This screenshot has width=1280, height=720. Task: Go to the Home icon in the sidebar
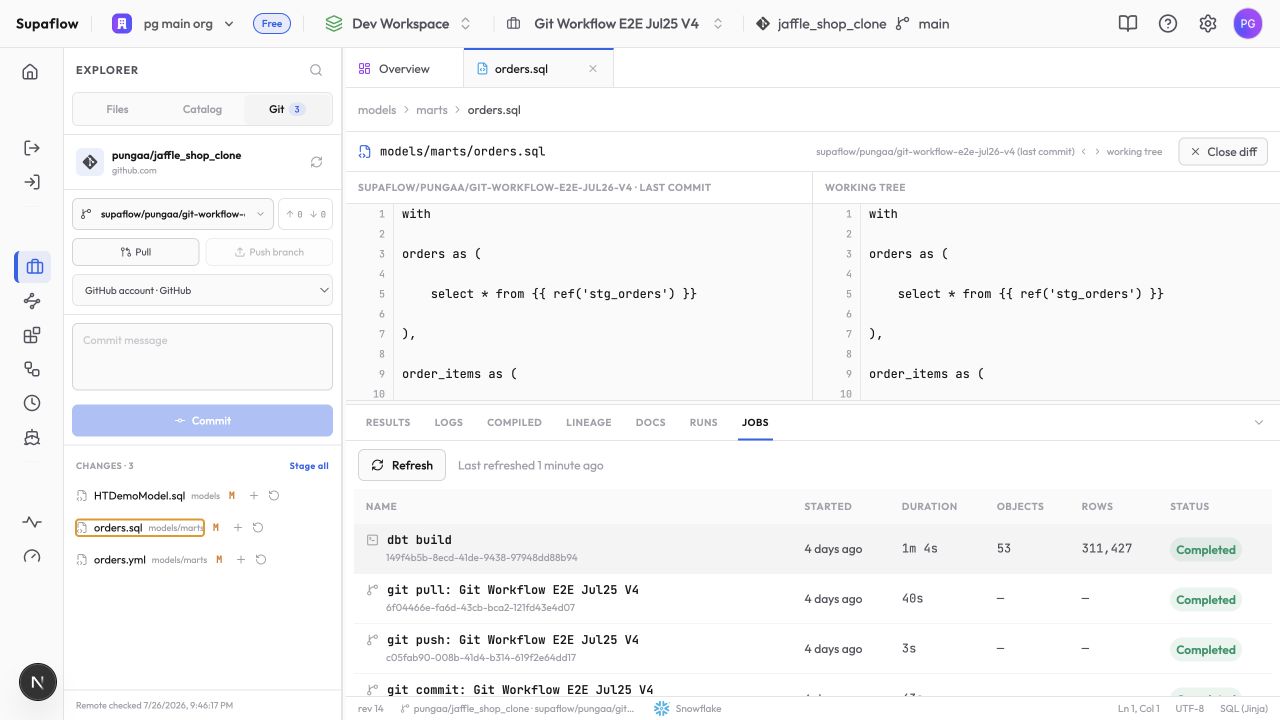31,71
